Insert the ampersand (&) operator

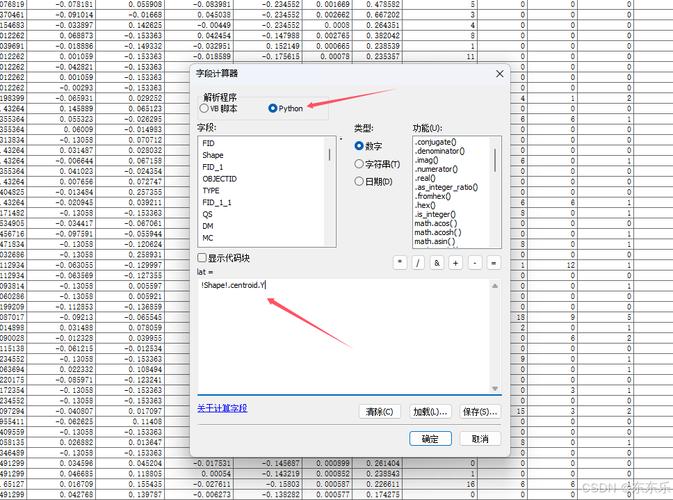437,262
